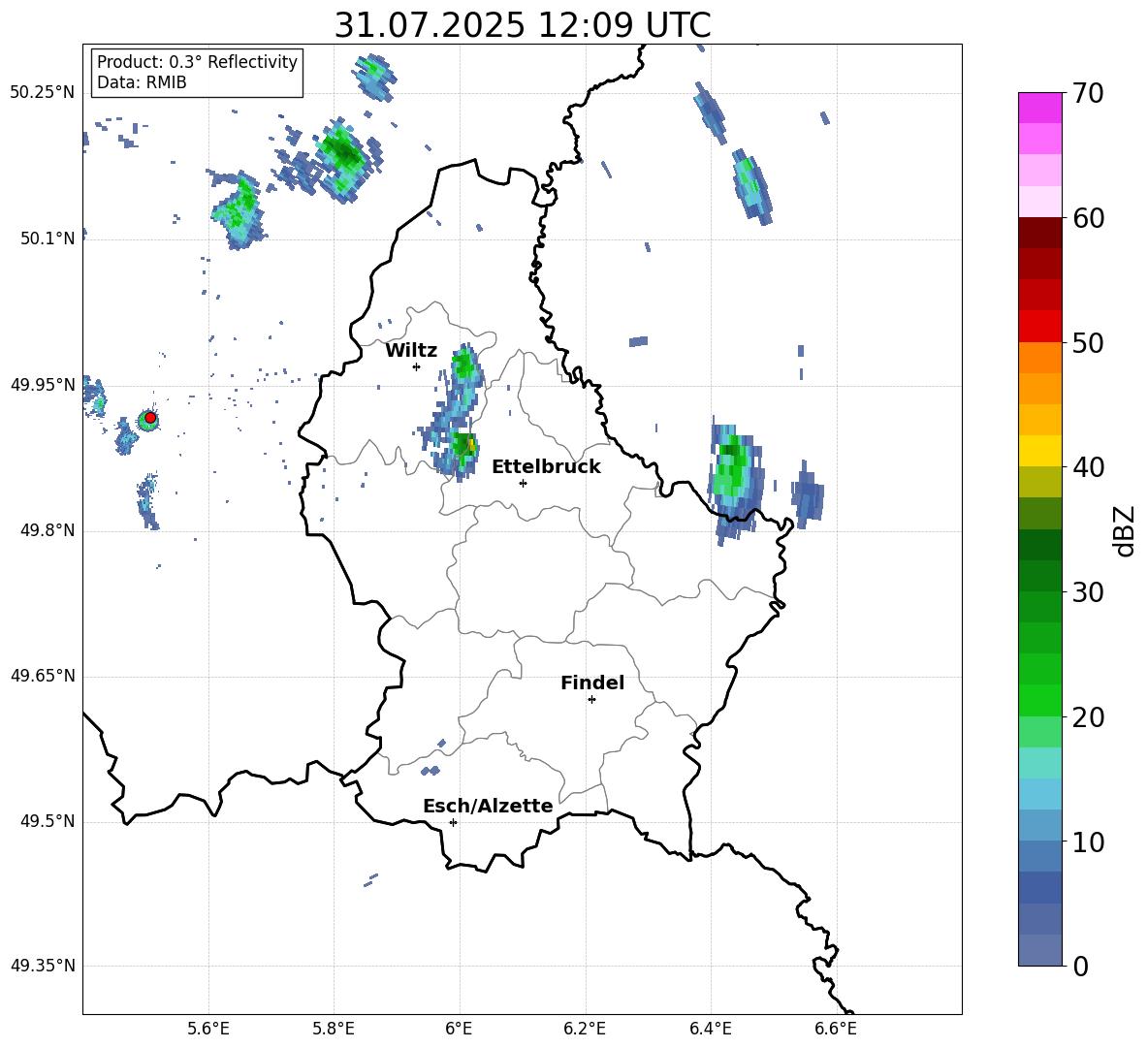Click the 6.2°E longitude label
The width and height of the screenshot is (1148, 1048).
585,1029
